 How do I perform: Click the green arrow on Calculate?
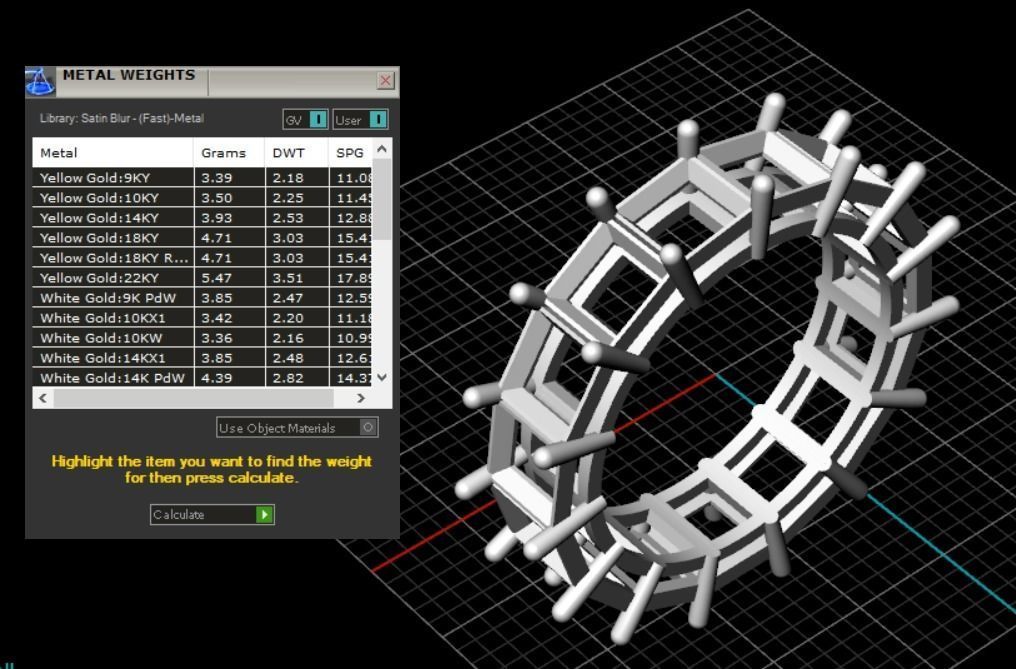(x=264, y=515)
